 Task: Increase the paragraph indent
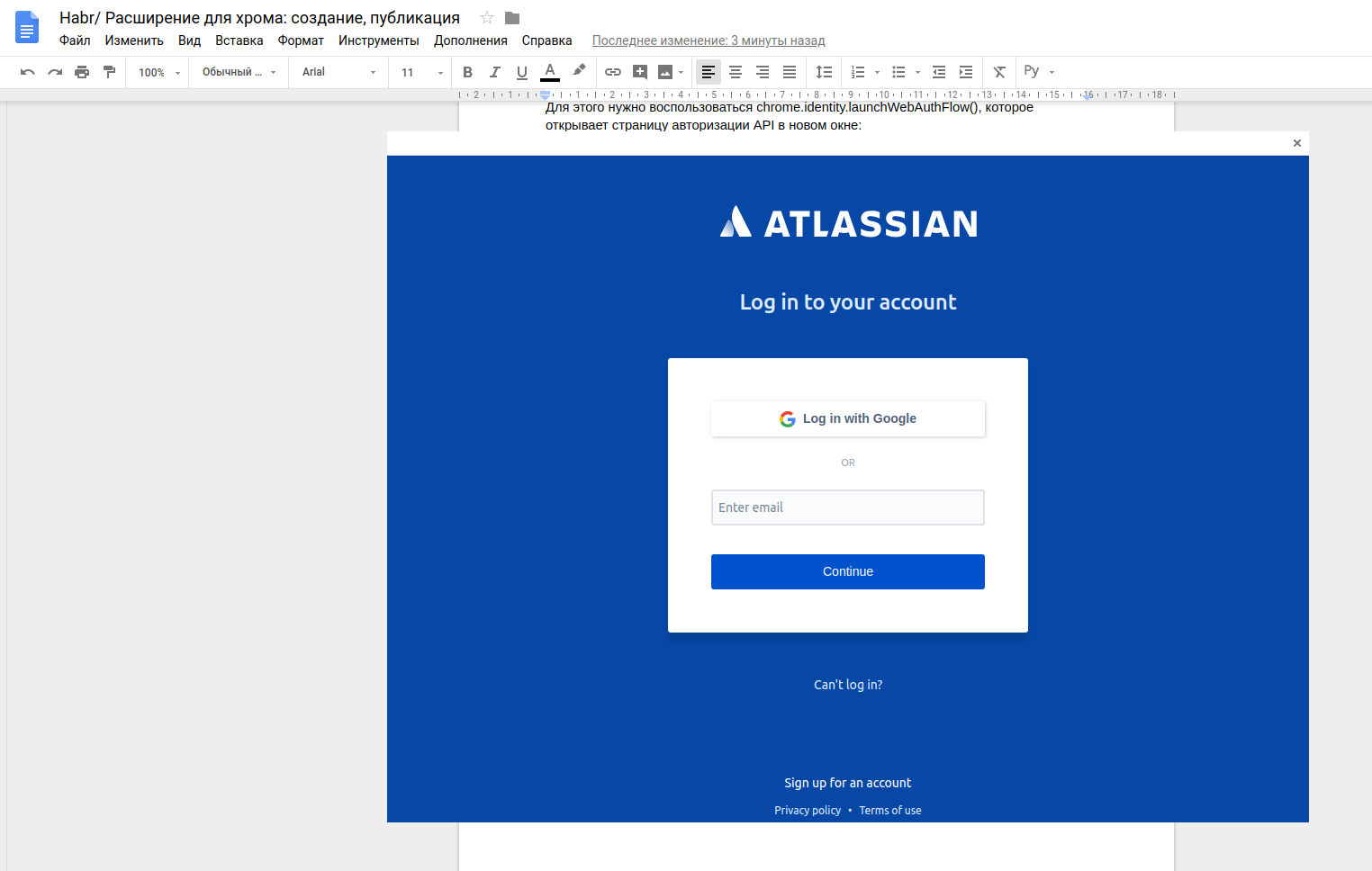coord(966,72)
